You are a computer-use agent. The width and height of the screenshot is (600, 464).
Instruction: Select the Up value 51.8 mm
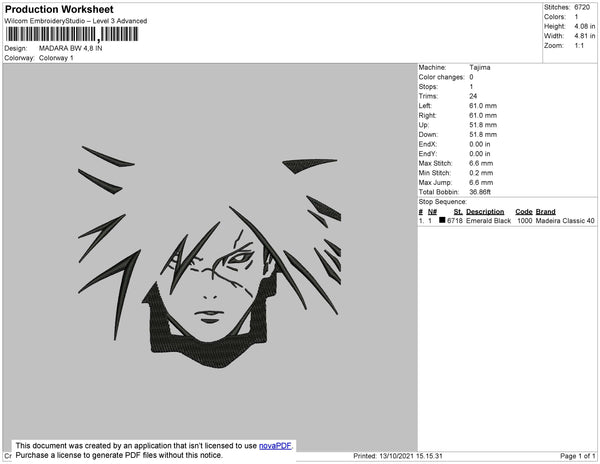(483, 125)
